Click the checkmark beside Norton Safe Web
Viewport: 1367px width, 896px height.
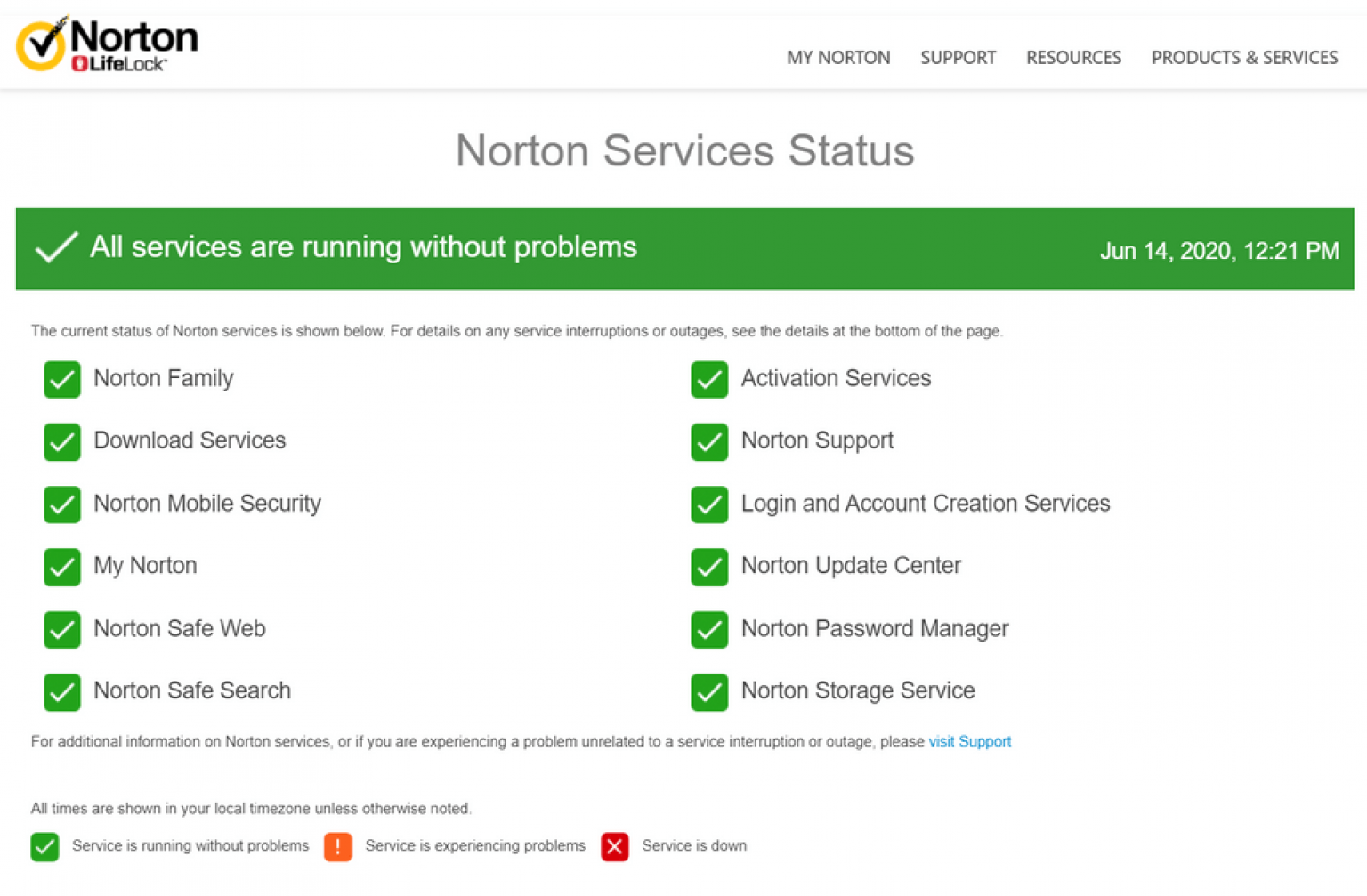point(61,630)
